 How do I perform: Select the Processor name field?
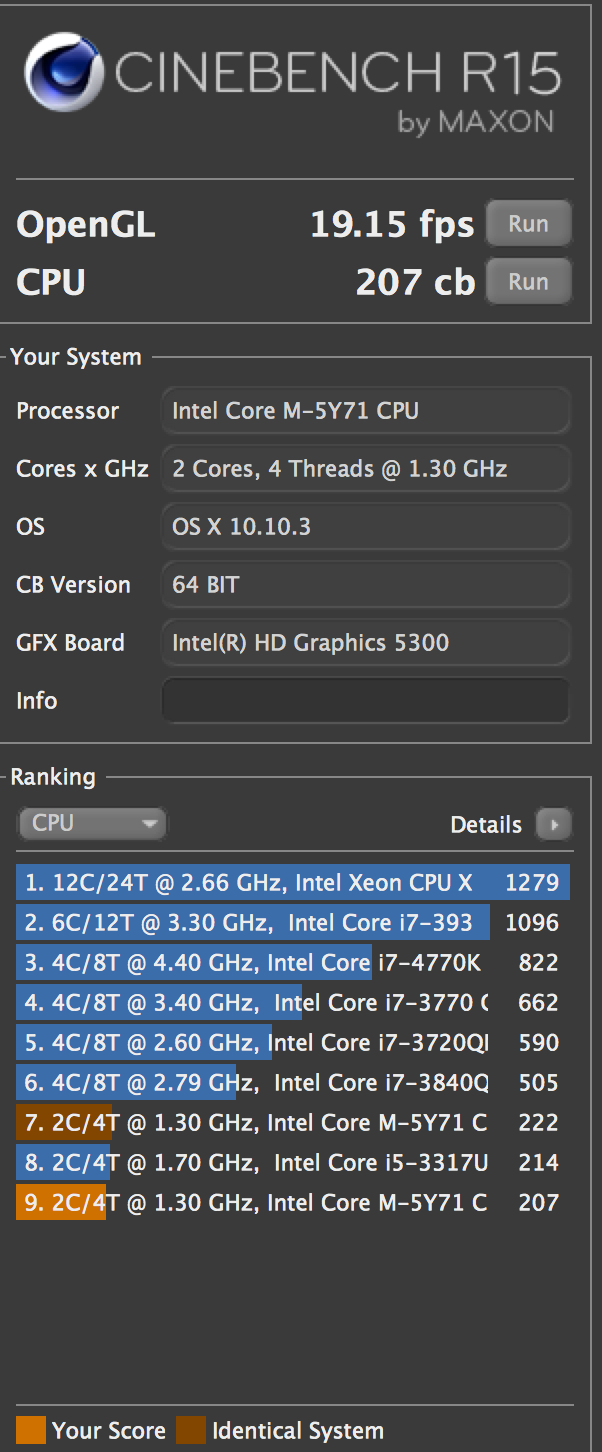click(365, 411)
